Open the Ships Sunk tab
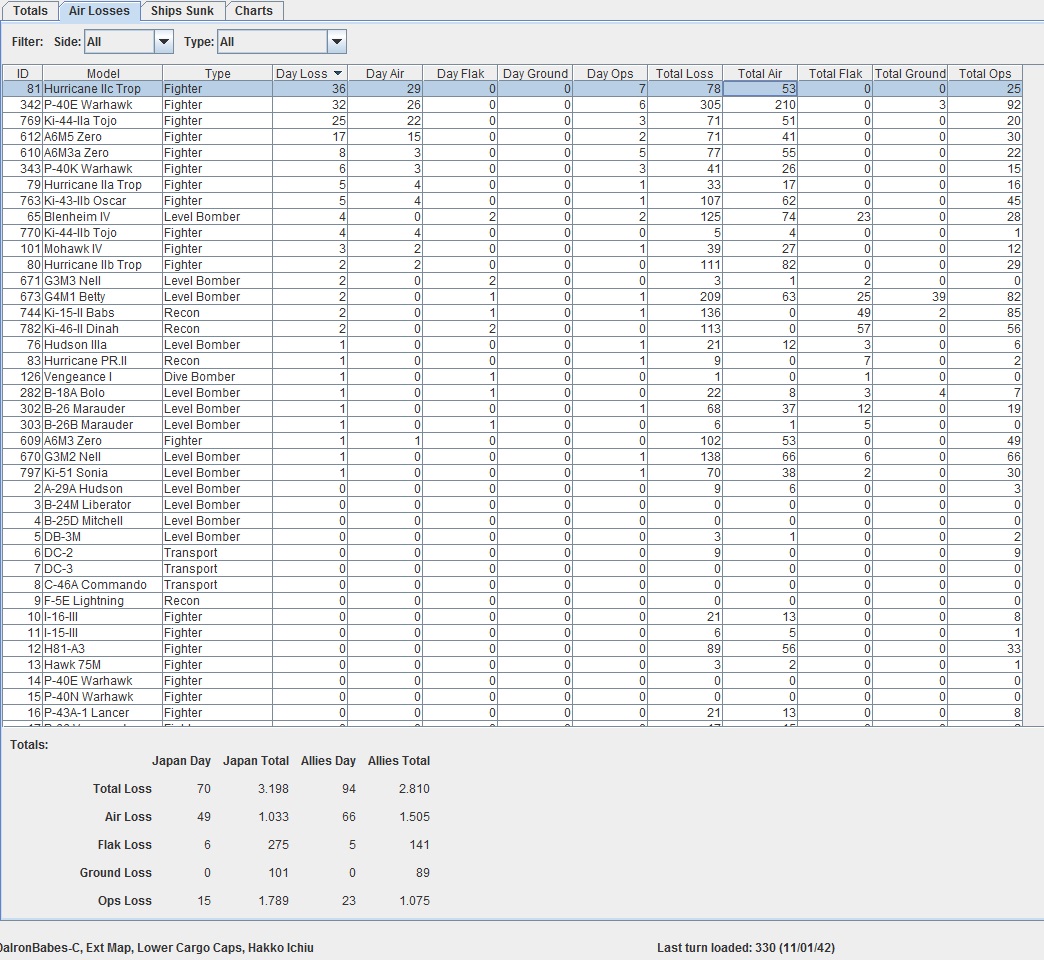Image resolution: width=1044 pixels, height=960 pixels. (x=182, y=11)
